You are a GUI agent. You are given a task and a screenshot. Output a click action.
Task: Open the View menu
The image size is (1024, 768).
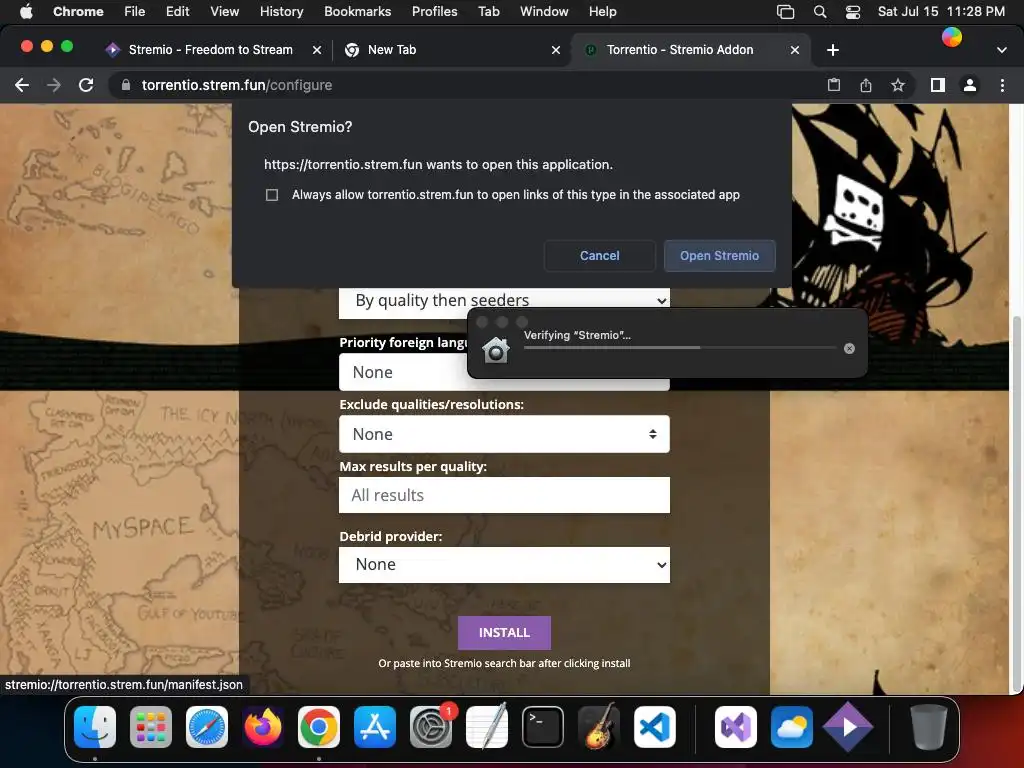[225, 12]
